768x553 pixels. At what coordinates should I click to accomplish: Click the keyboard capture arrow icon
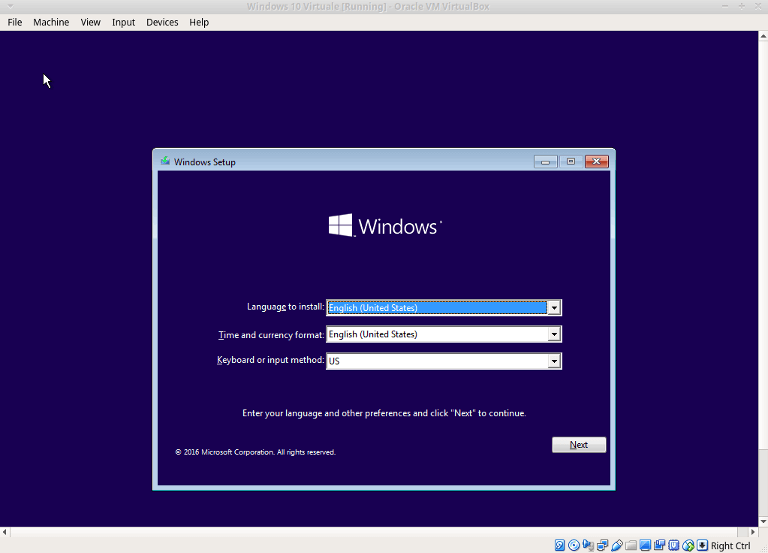(702, 545)
